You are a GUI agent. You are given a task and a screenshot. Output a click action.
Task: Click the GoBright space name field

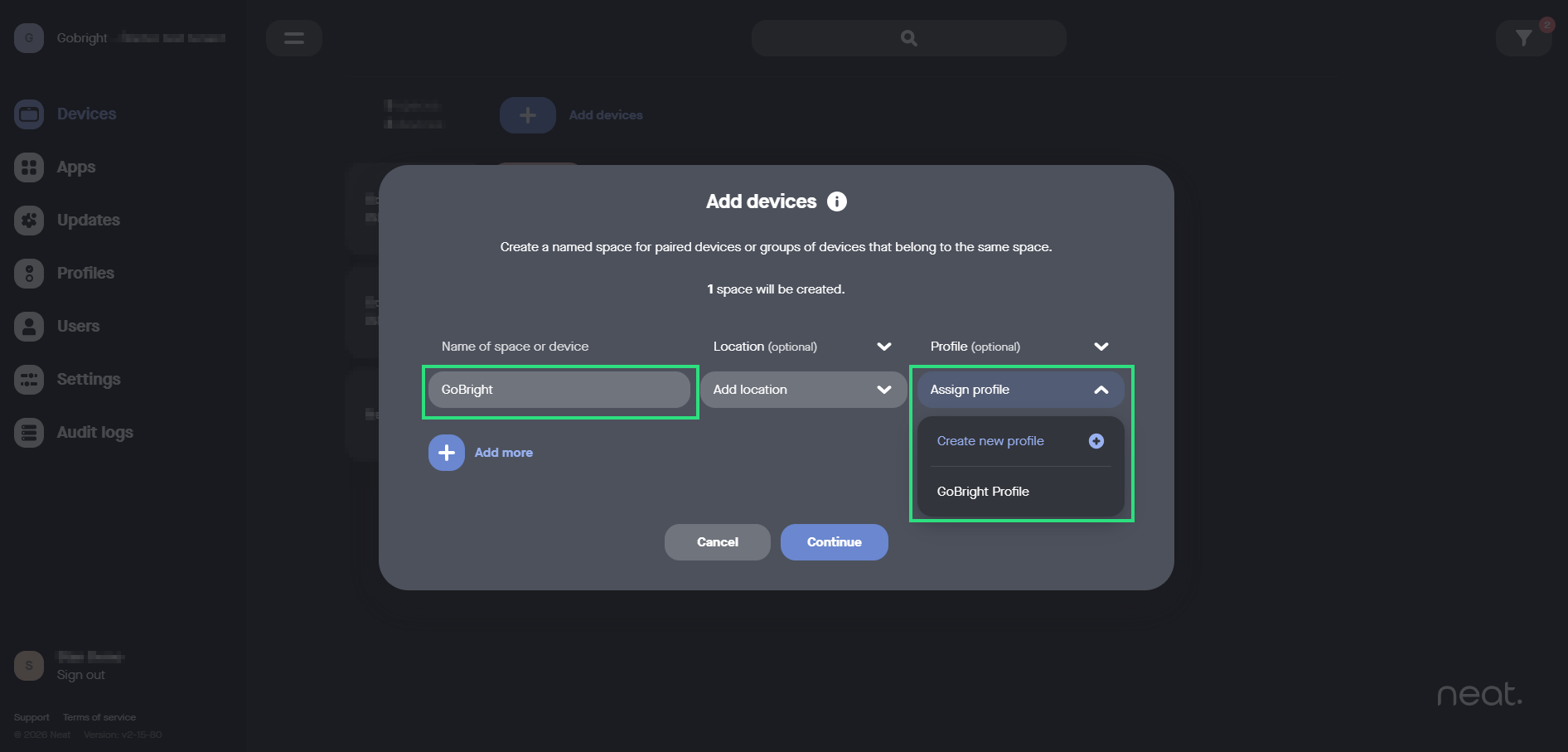coord(559,390)
